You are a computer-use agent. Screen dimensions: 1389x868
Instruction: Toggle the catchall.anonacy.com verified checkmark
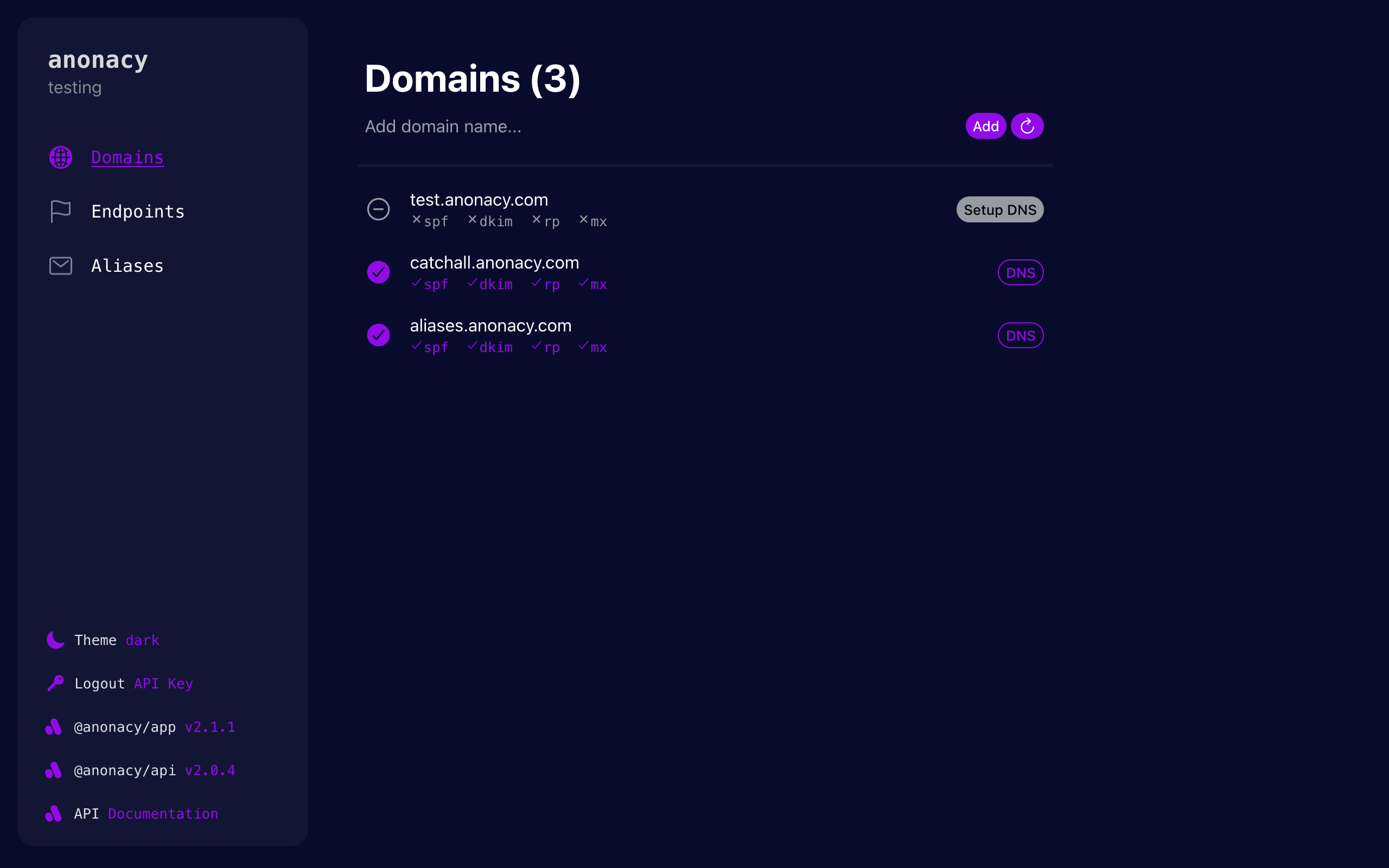378,272
